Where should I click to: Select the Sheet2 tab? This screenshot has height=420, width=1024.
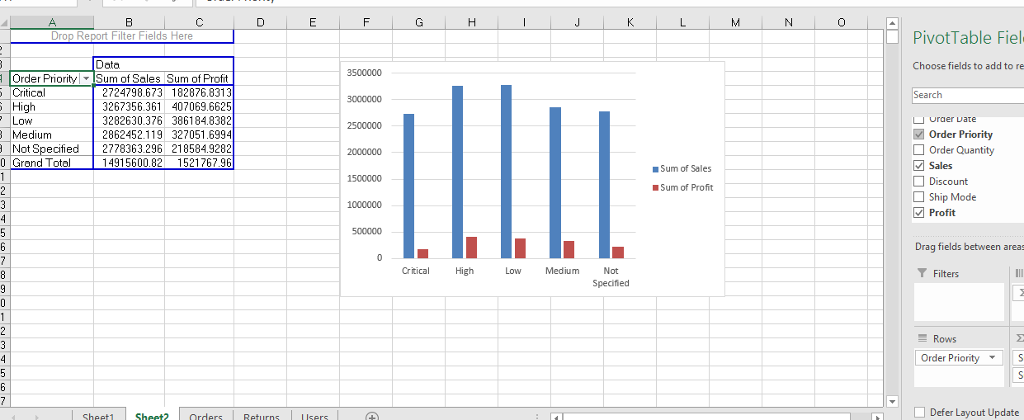click(x=152, y=416)
